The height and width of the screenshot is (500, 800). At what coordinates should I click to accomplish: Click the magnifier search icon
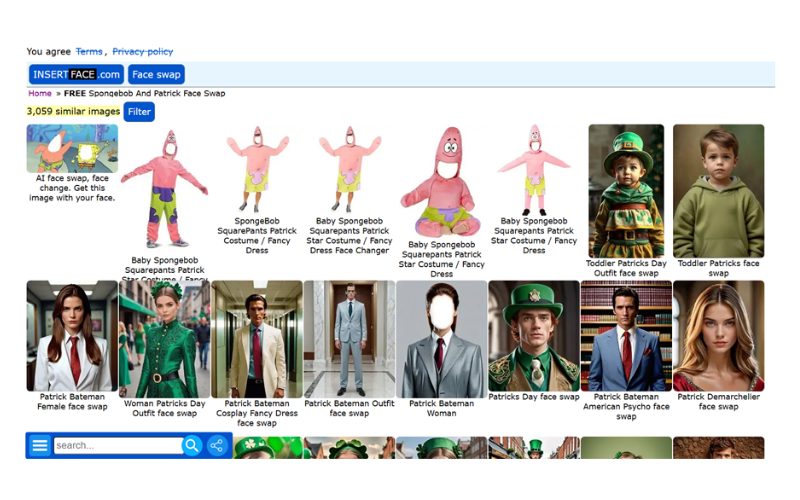point(192,445)
